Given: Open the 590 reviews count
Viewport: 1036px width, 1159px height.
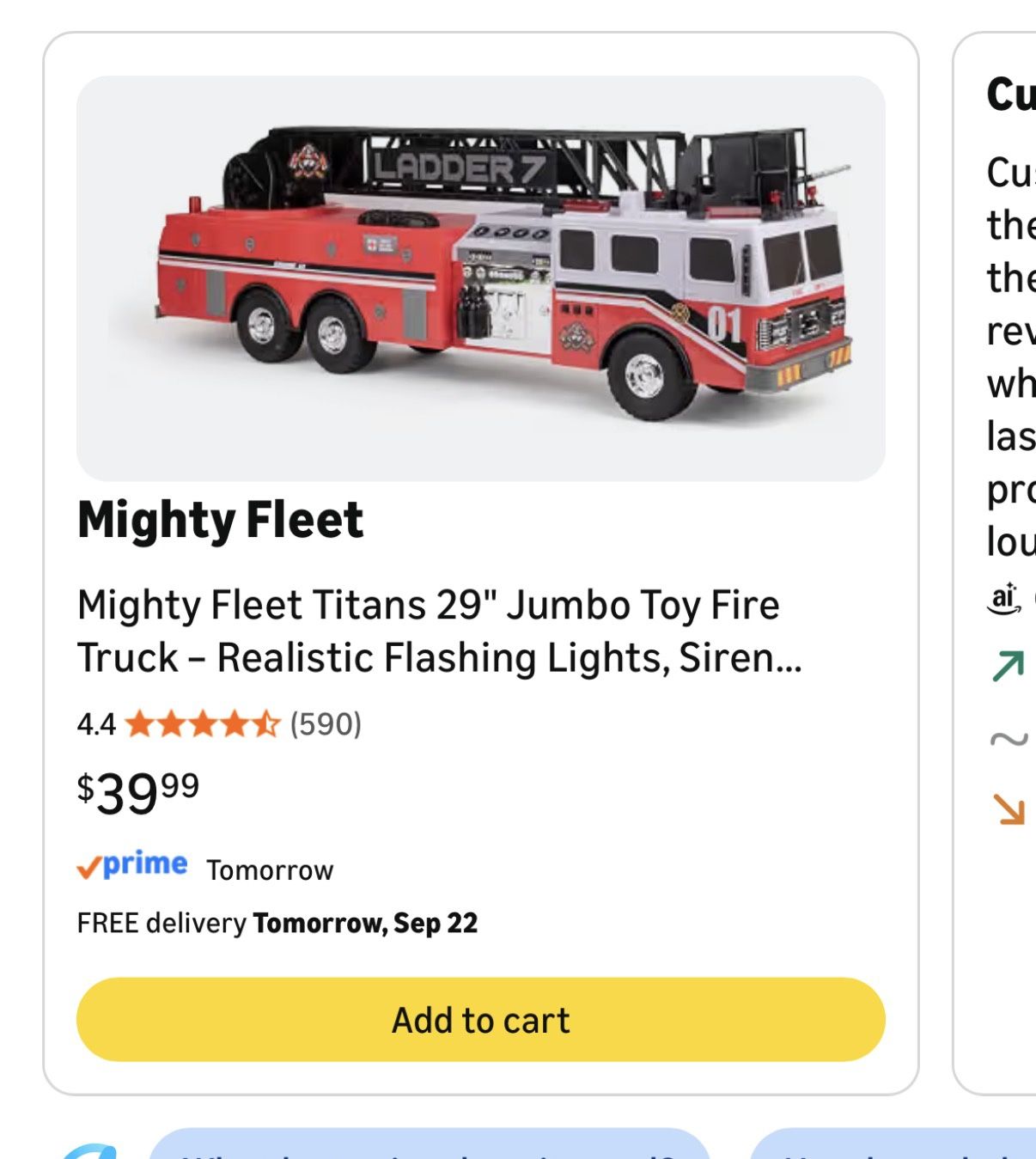Looking at the screenshot, I should 326,724.
